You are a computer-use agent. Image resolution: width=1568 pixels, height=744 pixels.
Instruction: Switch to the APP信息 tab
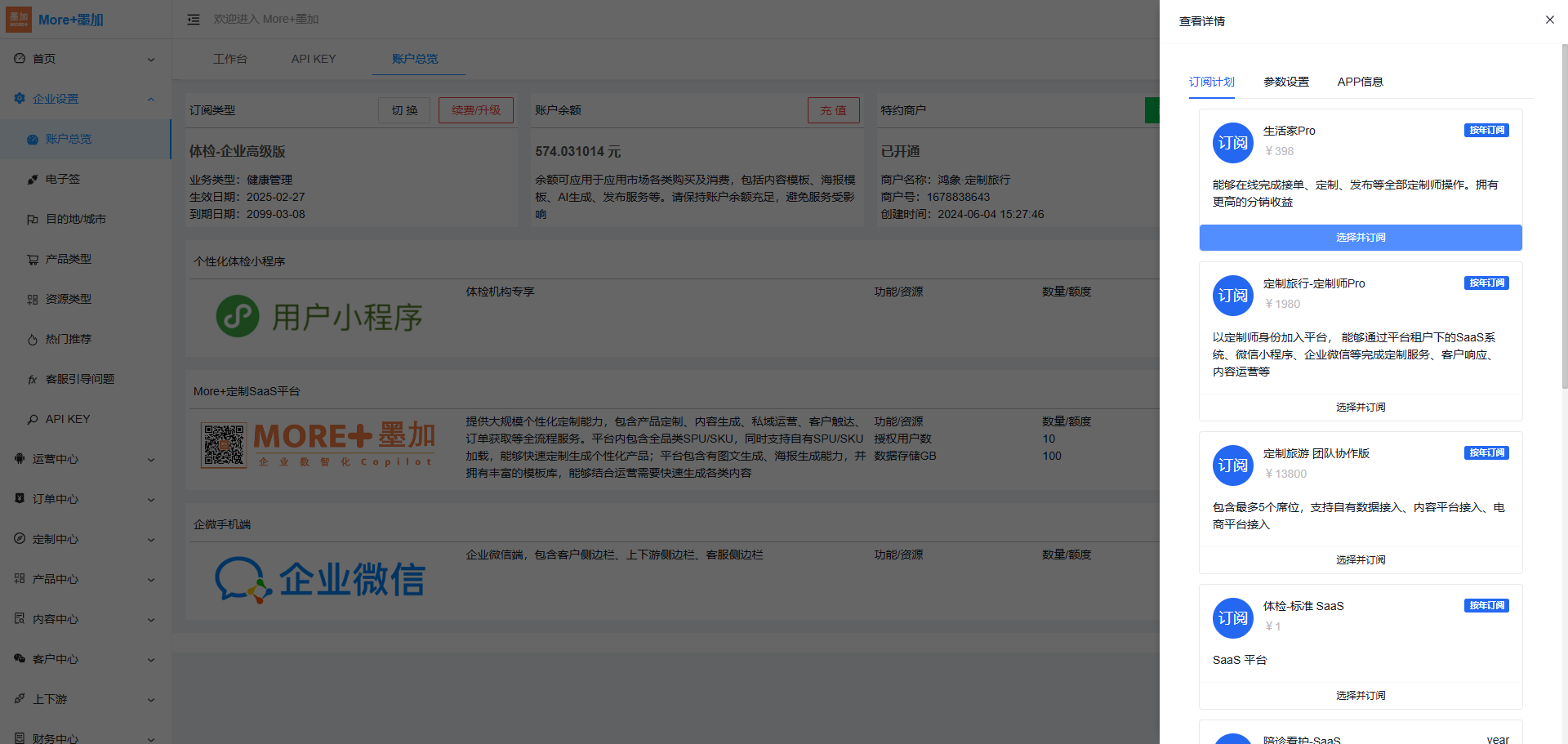1360,82
